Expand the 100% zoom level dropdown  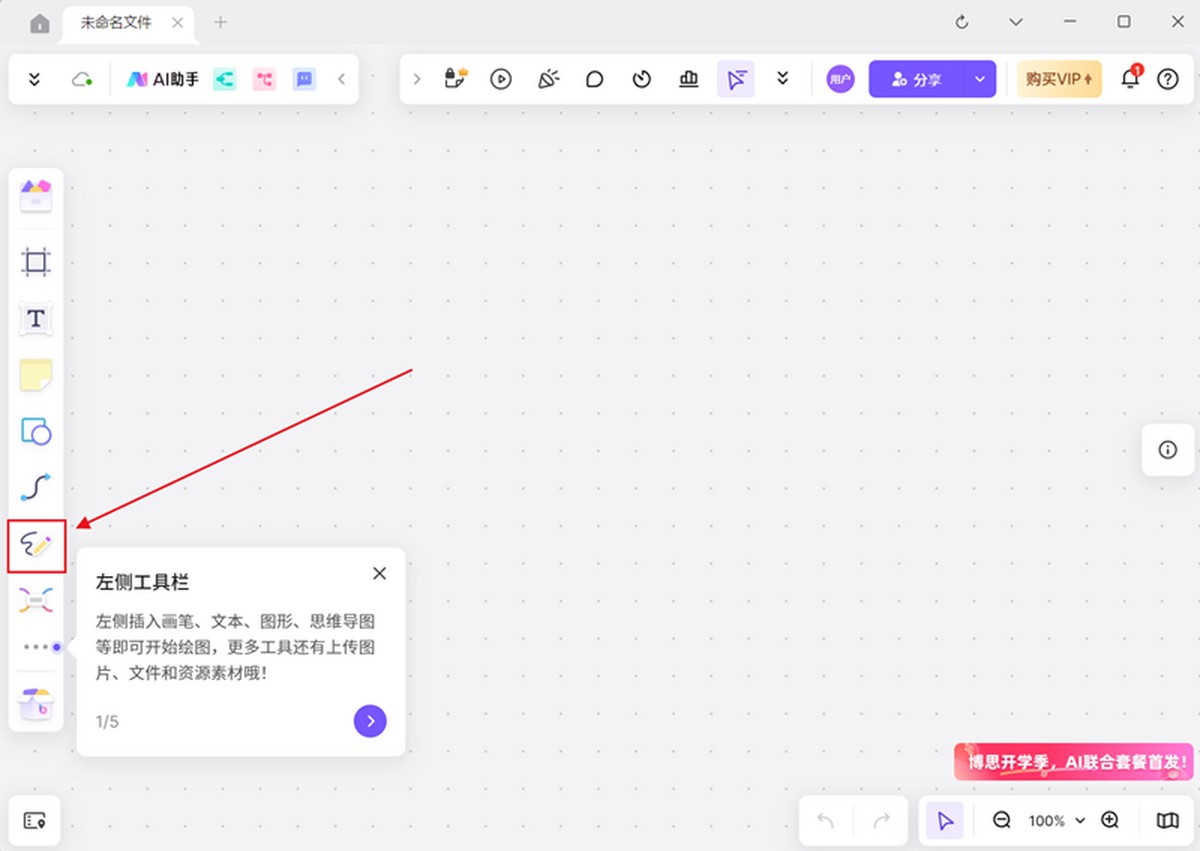1056,821
